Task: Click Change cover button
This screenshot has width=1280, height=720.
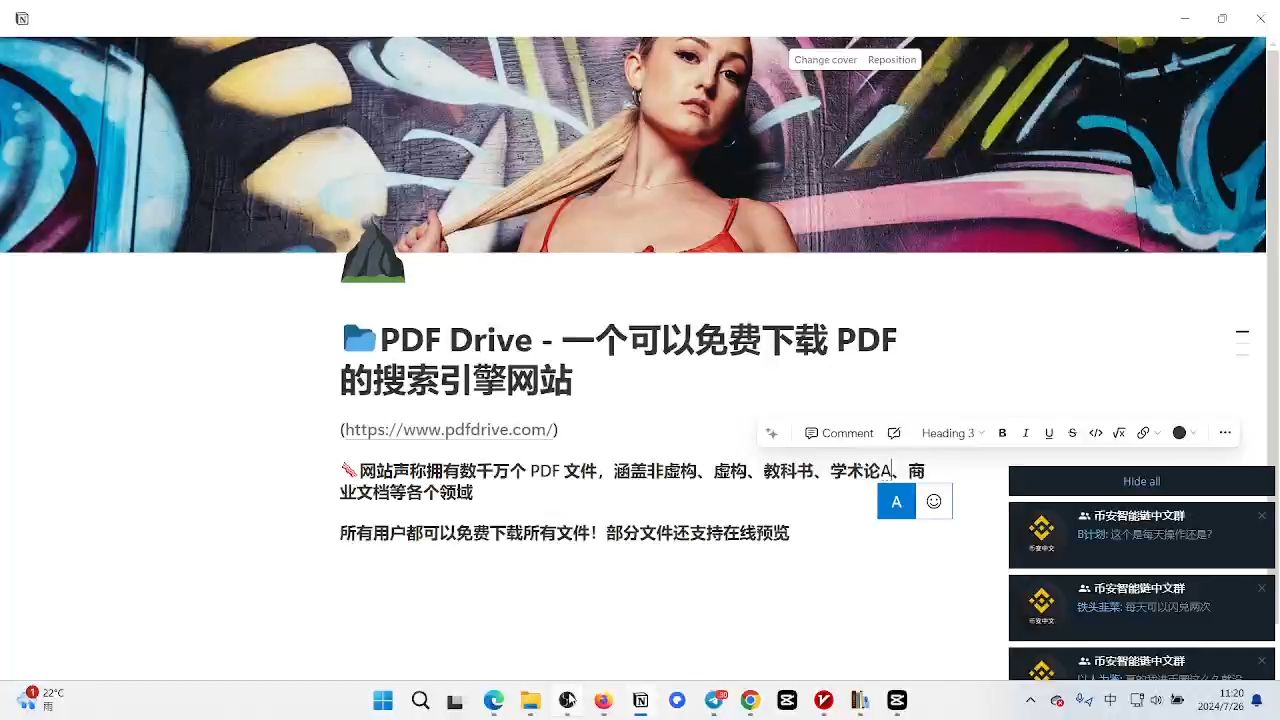Action: tap(825, 60)
